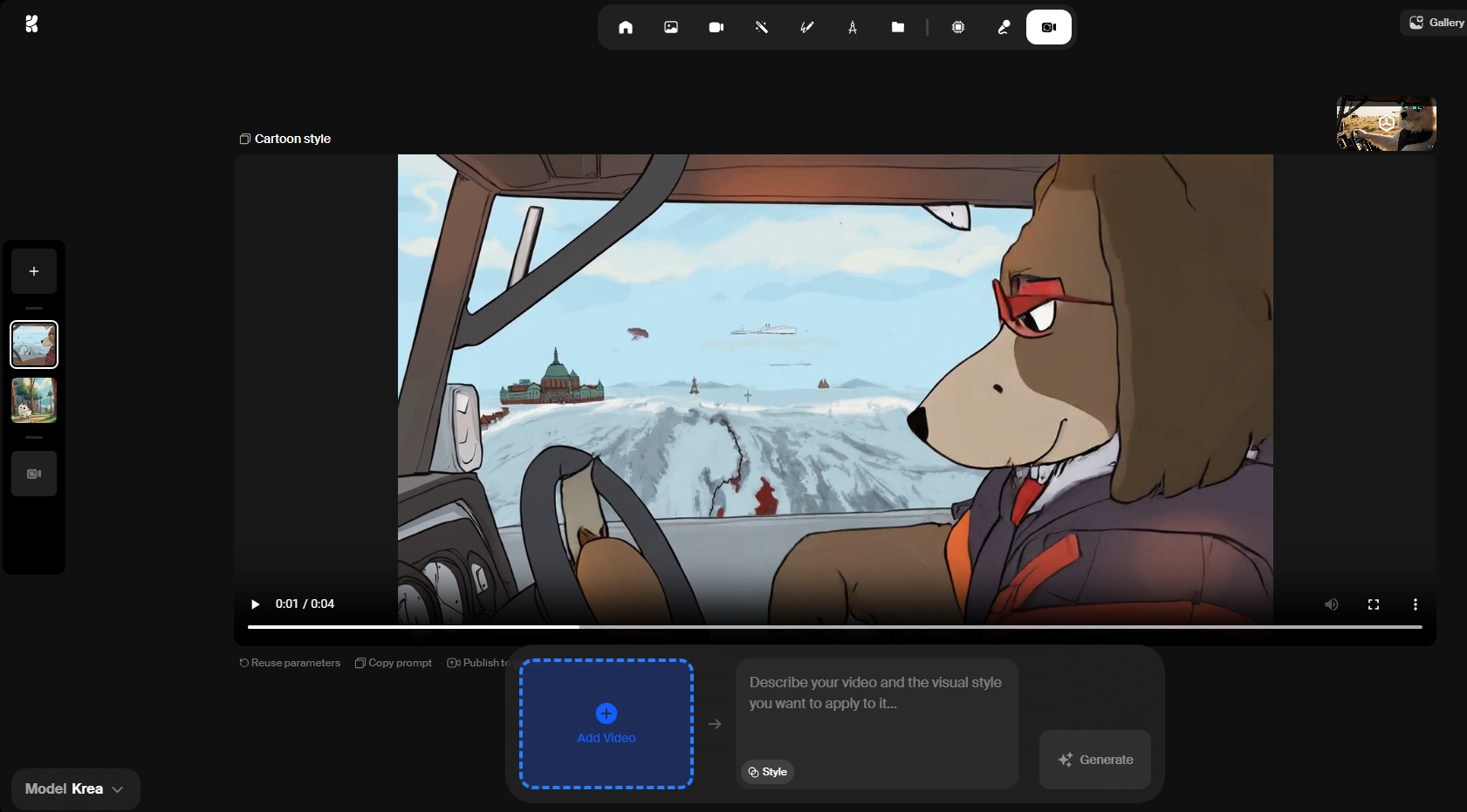Viewport: 1467px width, 812px height.
Task: Open the Edit pen tool icon
Action: (1004, 27)
